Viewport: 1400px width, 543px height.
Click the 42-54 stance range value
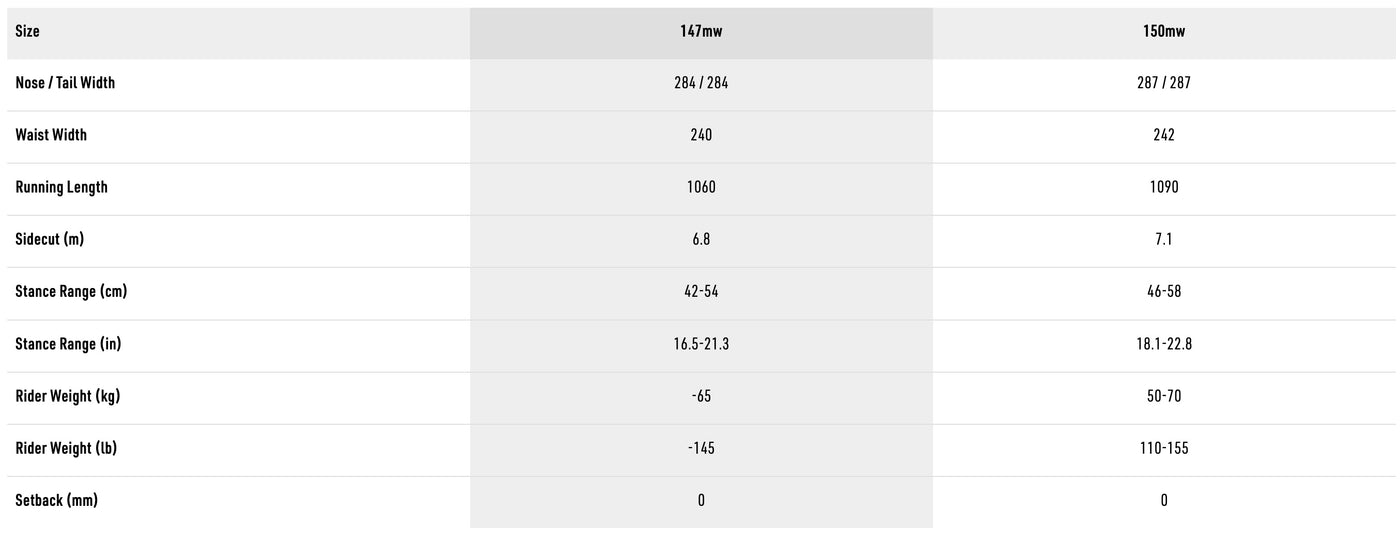point(701,291)
